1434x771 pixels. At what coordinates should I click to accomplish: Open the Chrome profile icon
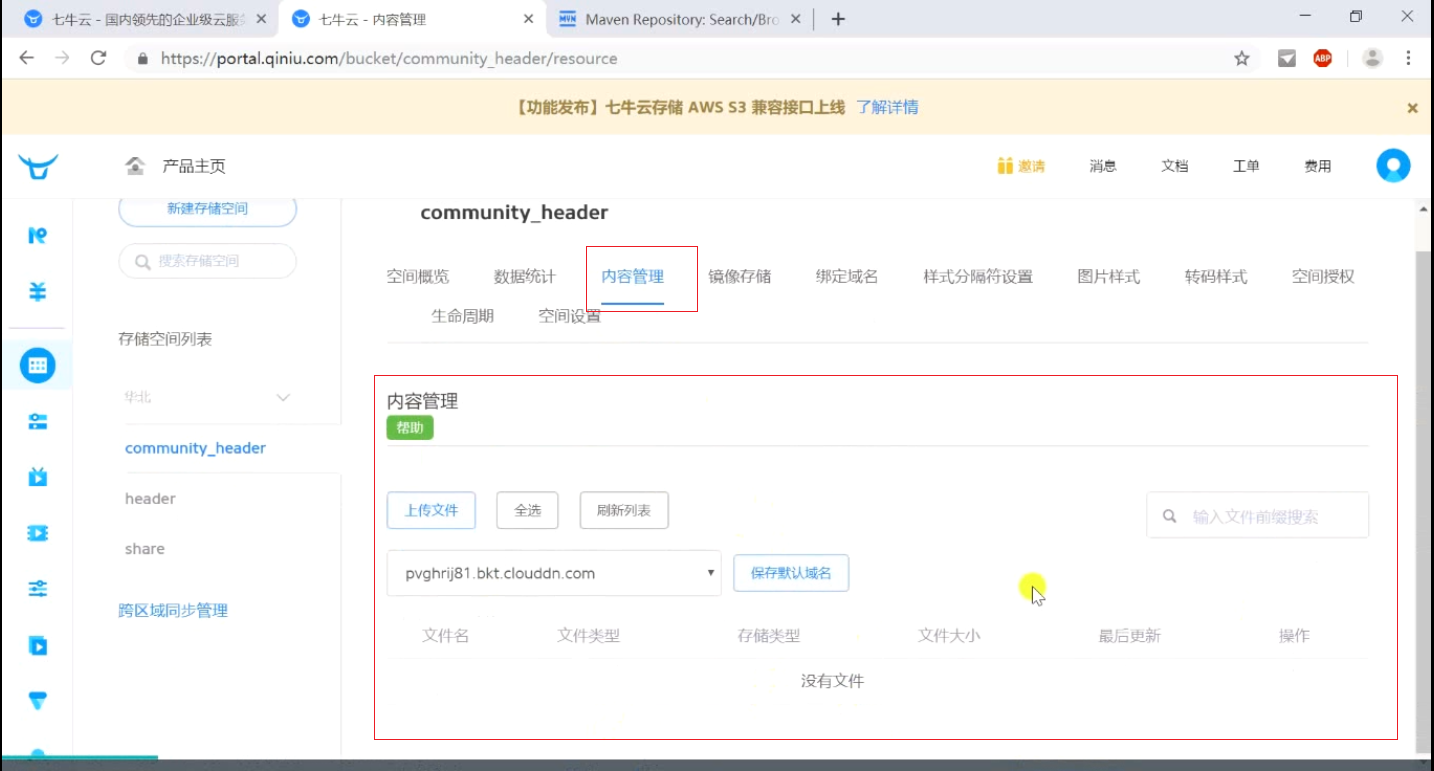1372,59
